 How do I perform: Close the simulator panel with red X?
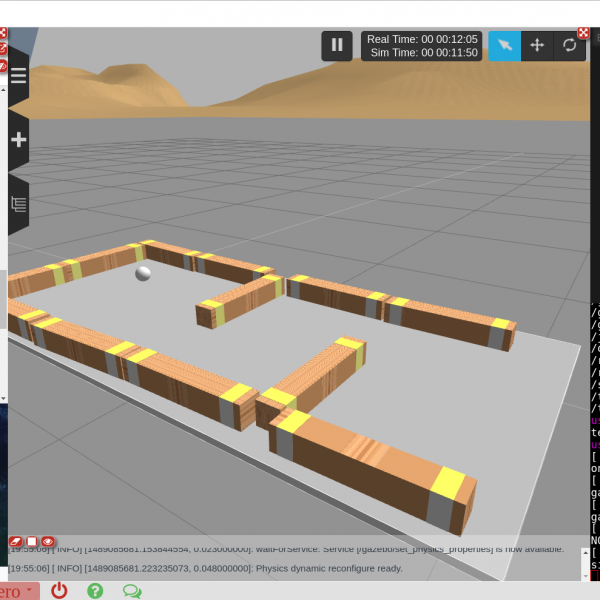[583, 33]
